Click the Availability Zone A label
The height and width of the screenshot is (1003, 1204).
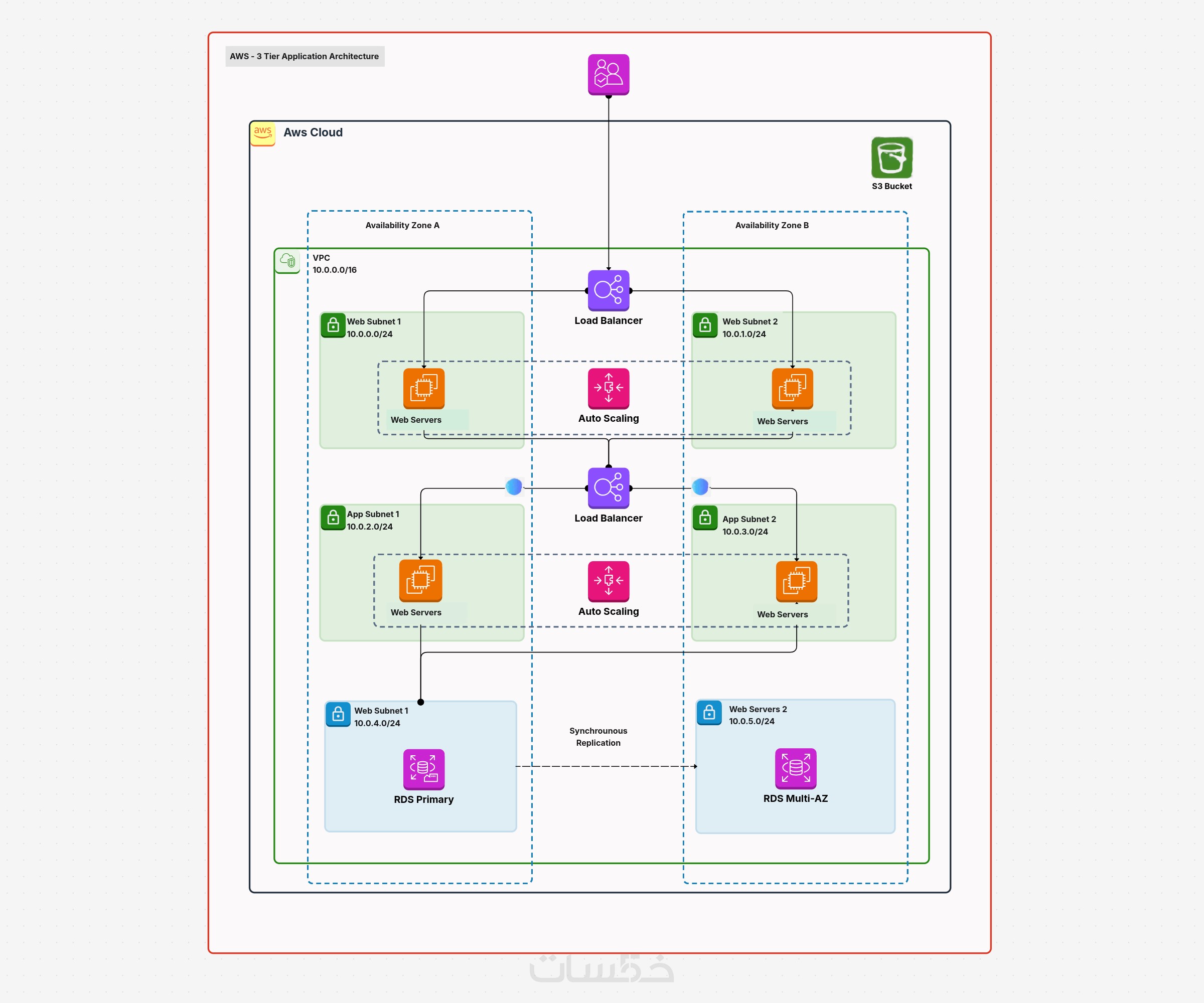(x=402, y=225)
